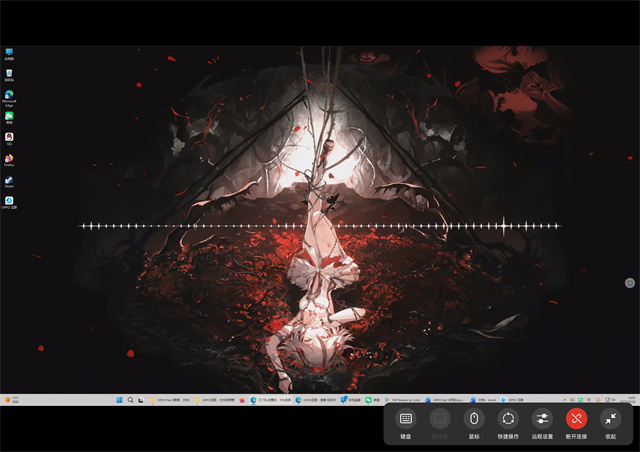Screen dimensions: 640x452
Task: Launch Microsoft Edge from desktop
Action: pos(9,96)
